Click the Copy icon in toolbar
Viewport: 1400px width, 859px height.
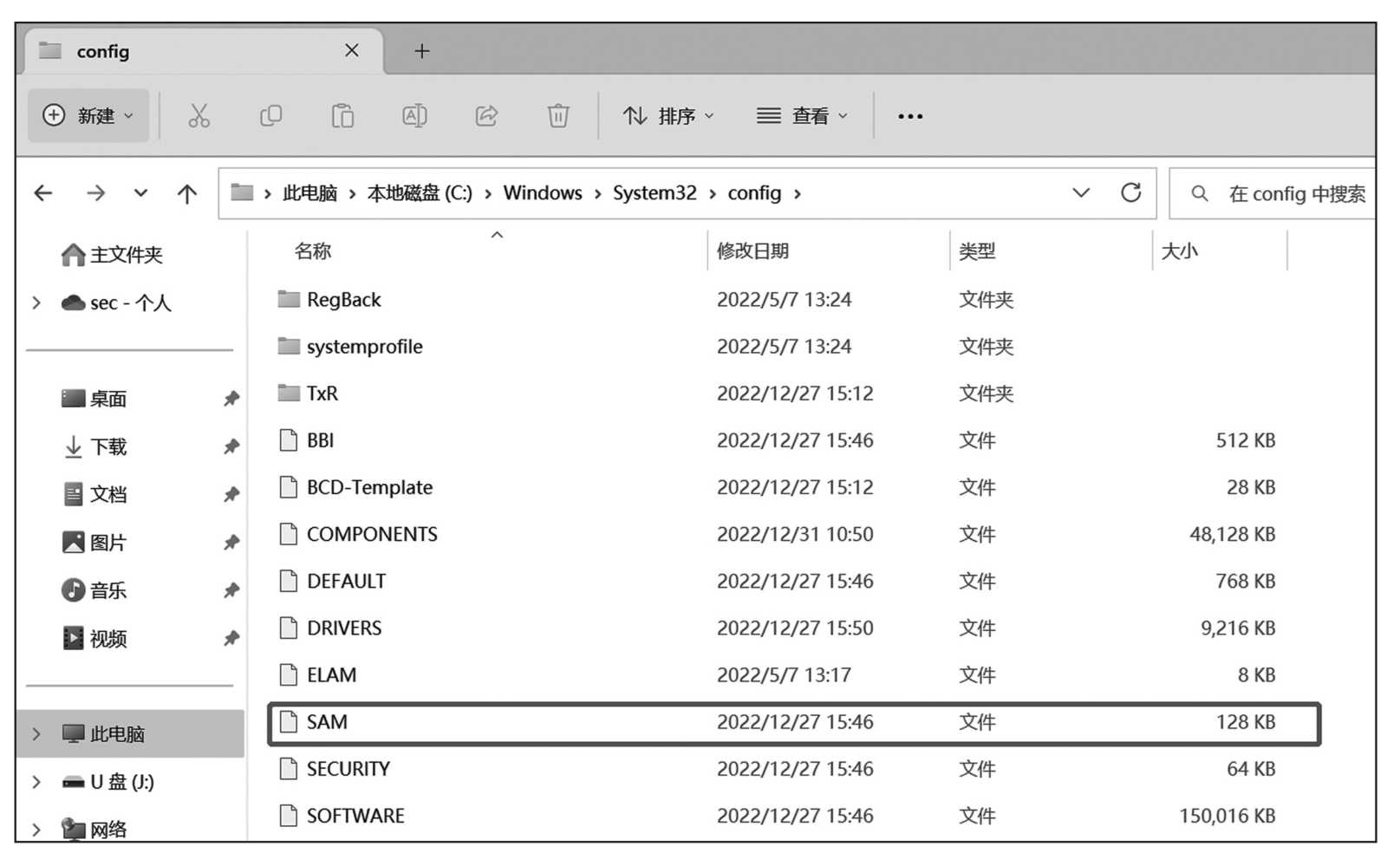click(270, 115)
